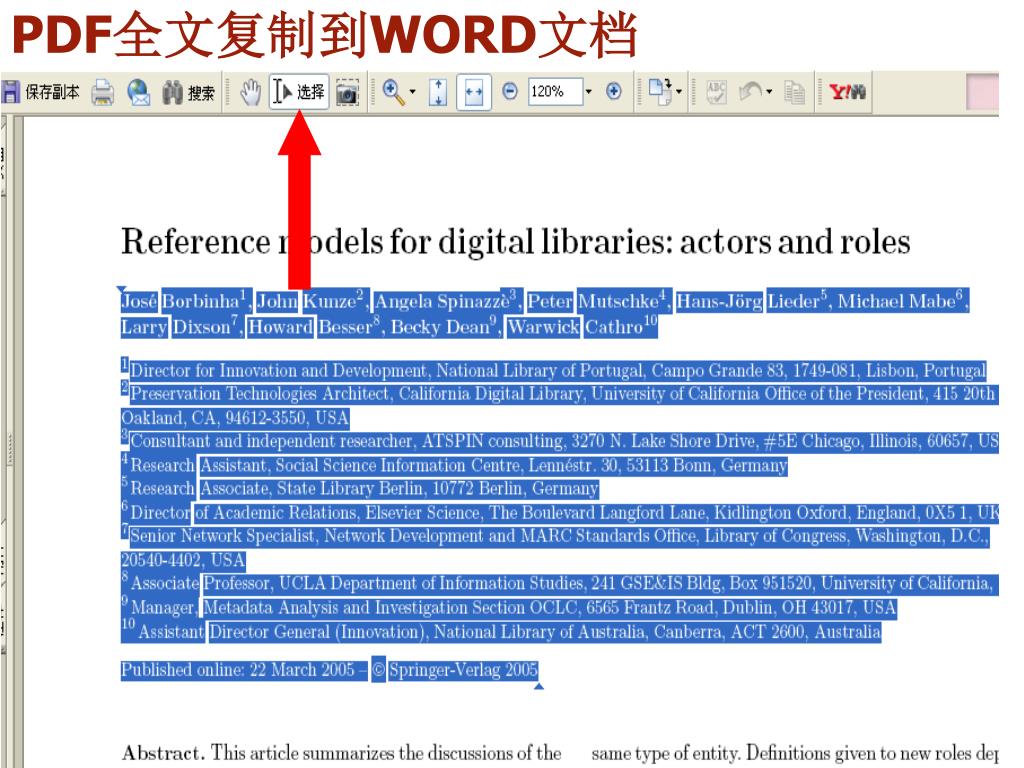Screen dimensions: 1024x768
Task: Click the Zoom In magnifier tool
Action: 392,91
